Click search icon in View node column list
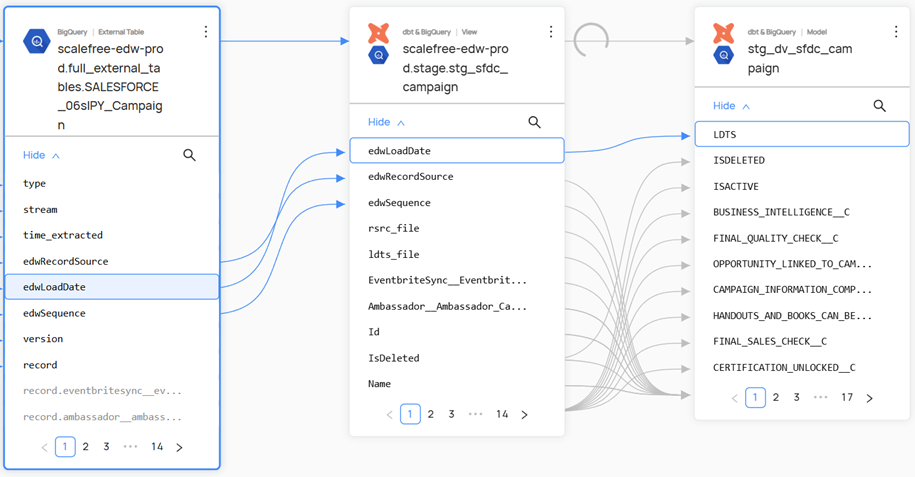Image resolution: width=915 pixels, height=477 pixels. pyautogui.click(x=534, y=122)
